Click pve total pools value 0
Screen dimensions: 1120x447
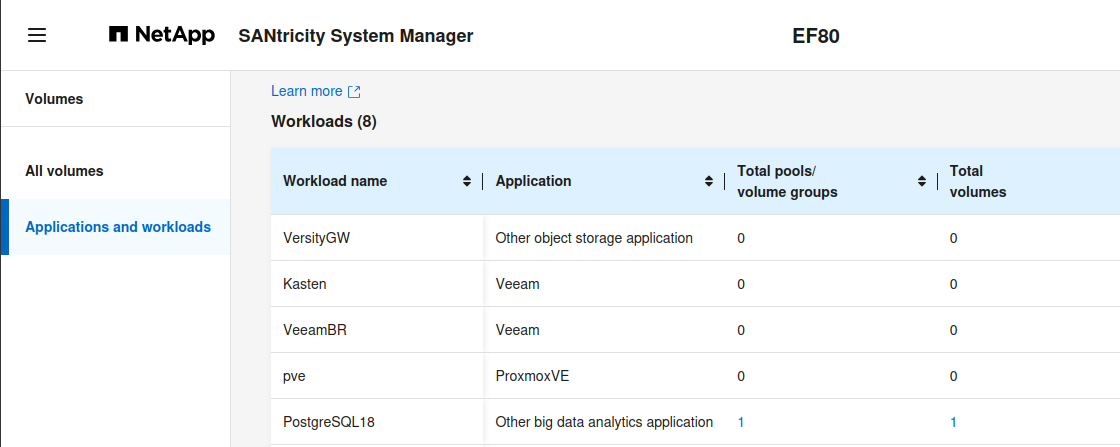click(x=741, y=376)
